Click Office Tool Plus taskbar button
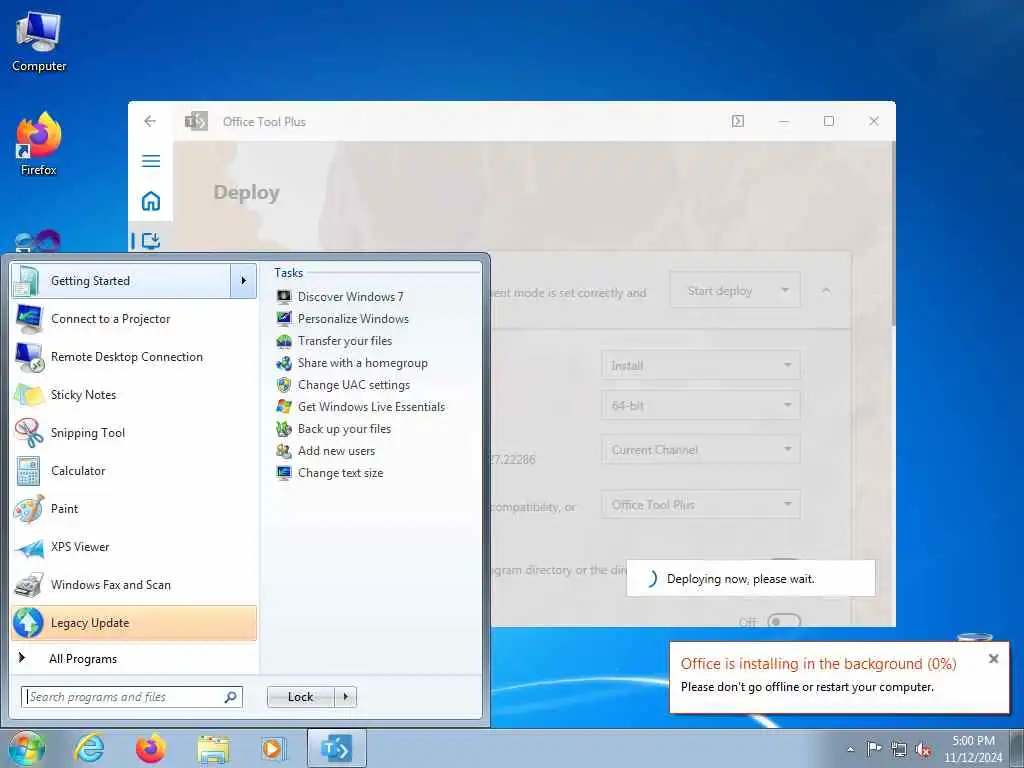The image size is (1024, 768). pyautogui.click(x=336, y=748)
